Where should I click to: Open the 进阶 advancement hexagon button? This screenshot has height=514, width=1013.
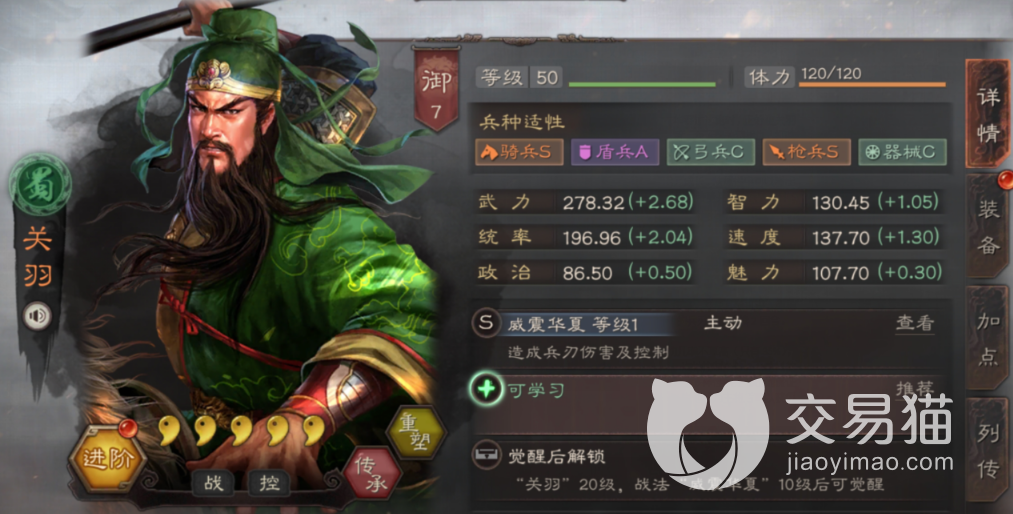[107, 457]
